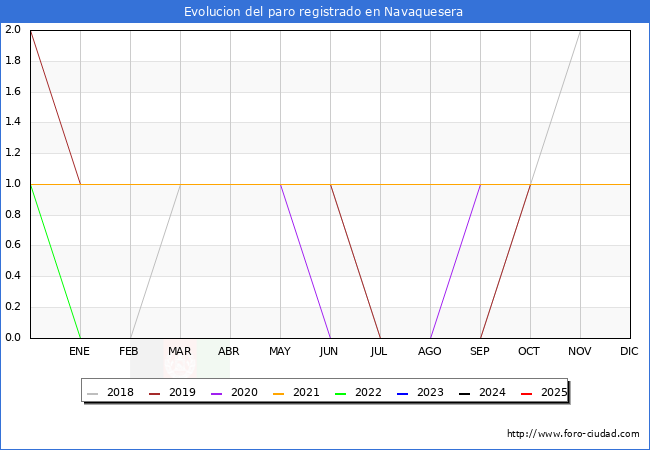
Task: Click the 2022 green legend swatch
Action: 340,393
